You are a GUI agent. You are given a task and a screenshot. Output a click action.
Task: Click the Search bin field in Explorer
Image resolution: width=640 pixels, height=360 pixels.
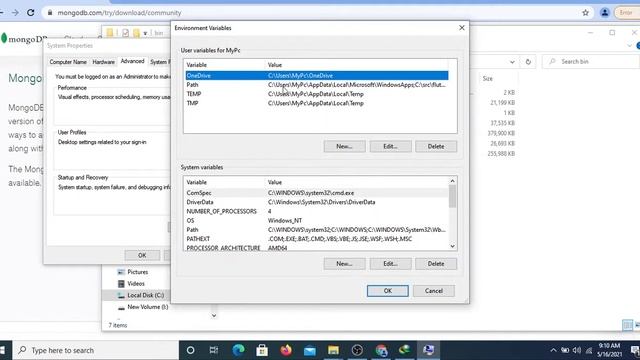click(x=592, y=62)
